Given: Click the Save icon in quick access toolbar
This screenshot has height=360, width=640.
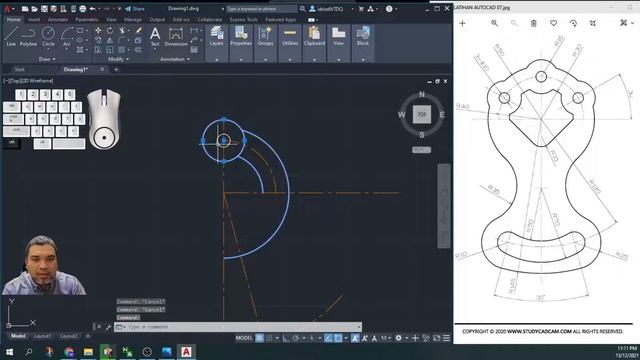Looking at the screenshot, I should (44, 9).
